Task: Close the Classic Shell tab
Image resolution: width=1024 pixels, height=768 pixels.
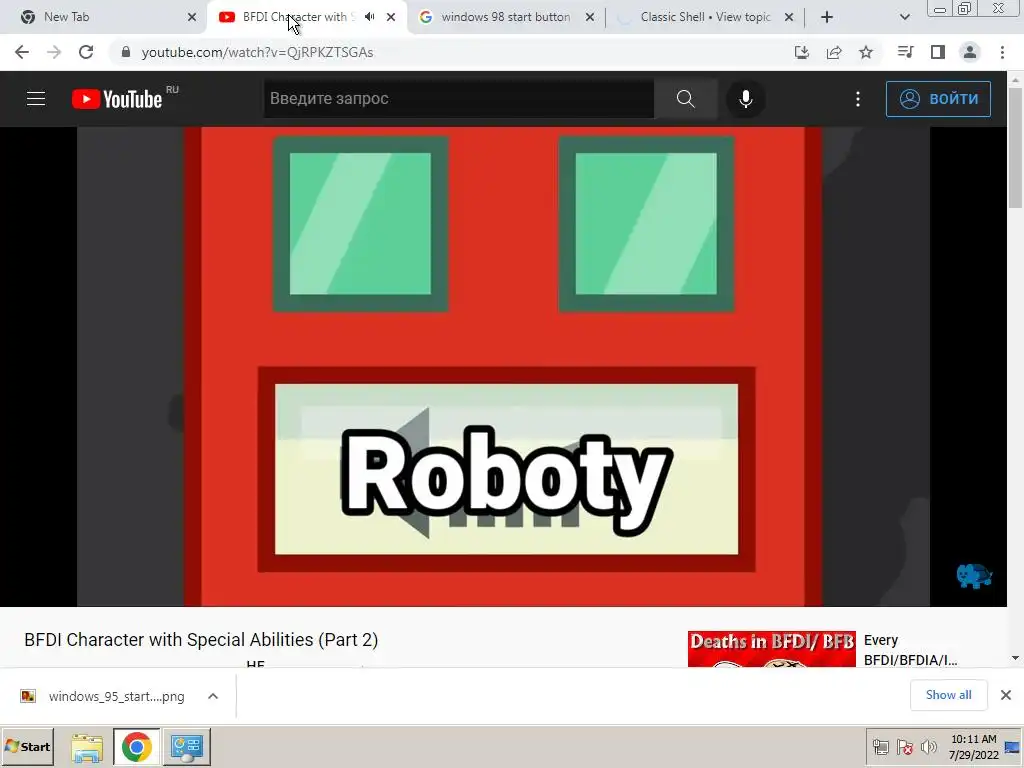Action: [x=789, y=17]
